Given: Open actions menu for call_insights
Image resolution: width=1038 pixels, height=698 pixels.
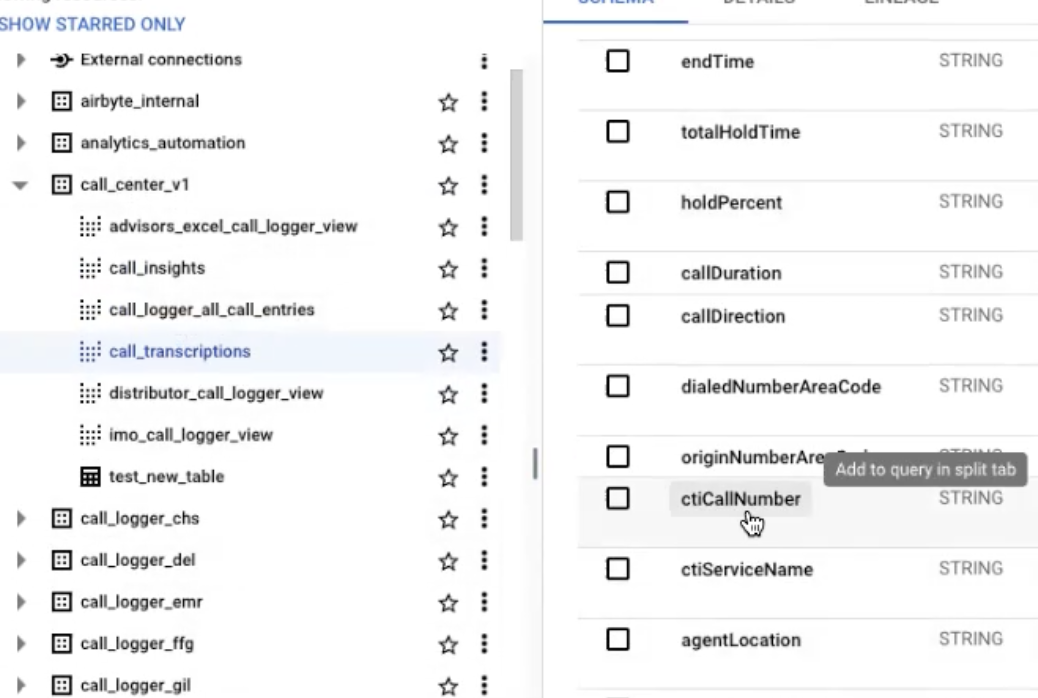Looking at the screenshot, I should 484,268.
